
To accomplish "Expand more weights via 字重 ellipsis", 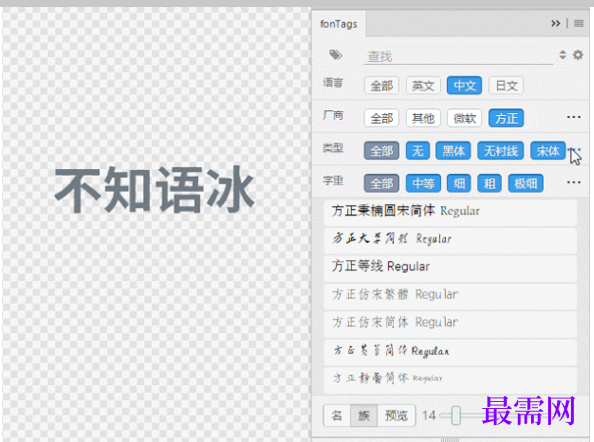I will pyautogui.click(x=574, y=183).
